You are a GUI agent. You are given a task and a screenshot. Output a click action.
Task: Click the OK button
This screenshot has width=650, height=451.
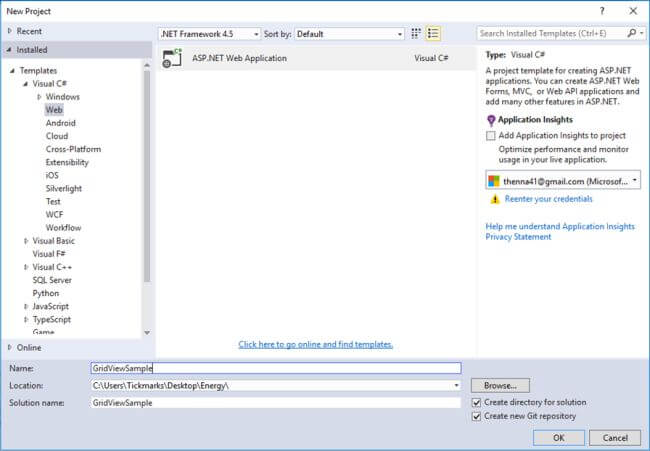[558, 438]
